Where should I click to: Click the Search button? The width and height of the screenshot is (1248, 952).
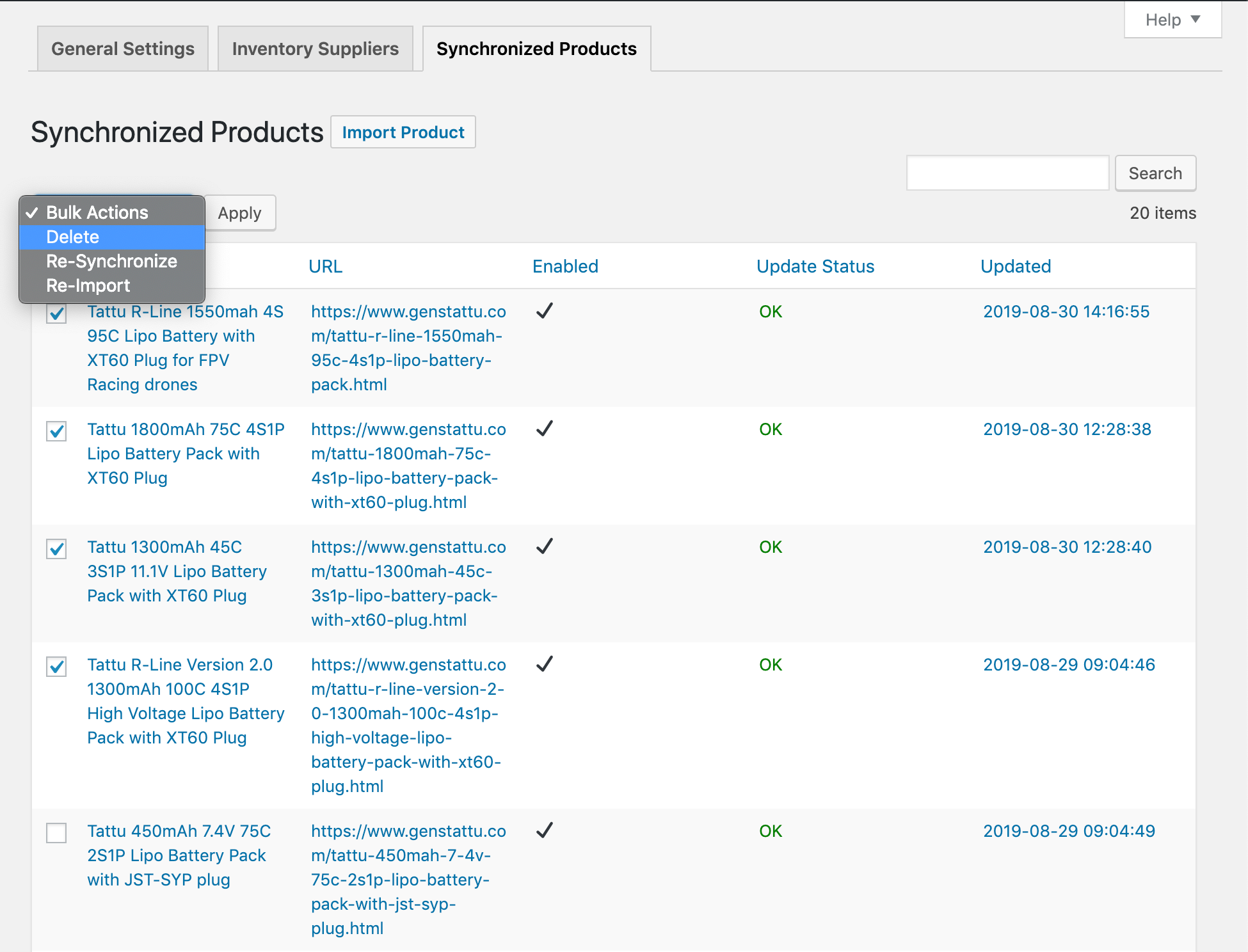click(1155, 173)
